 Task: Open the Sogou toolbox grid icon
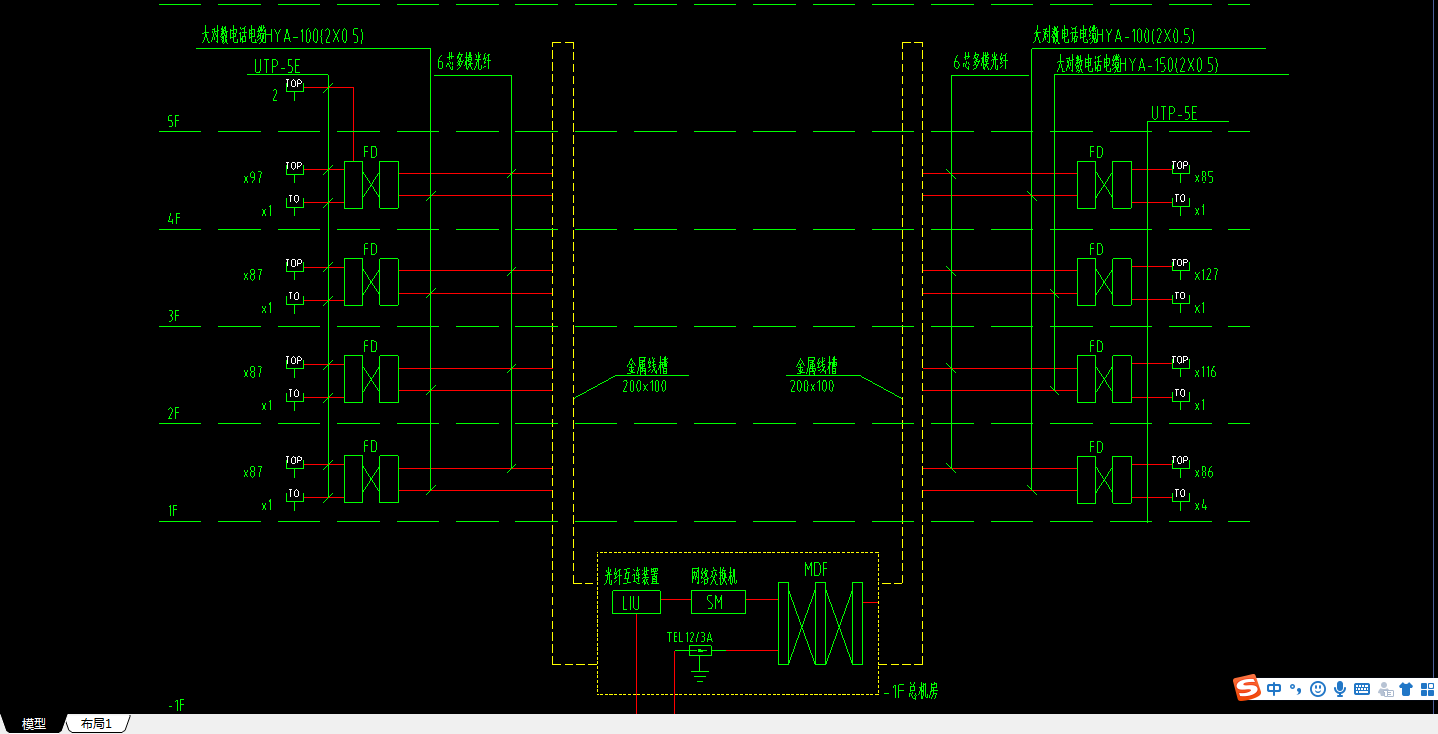[x=1427, y=689]
